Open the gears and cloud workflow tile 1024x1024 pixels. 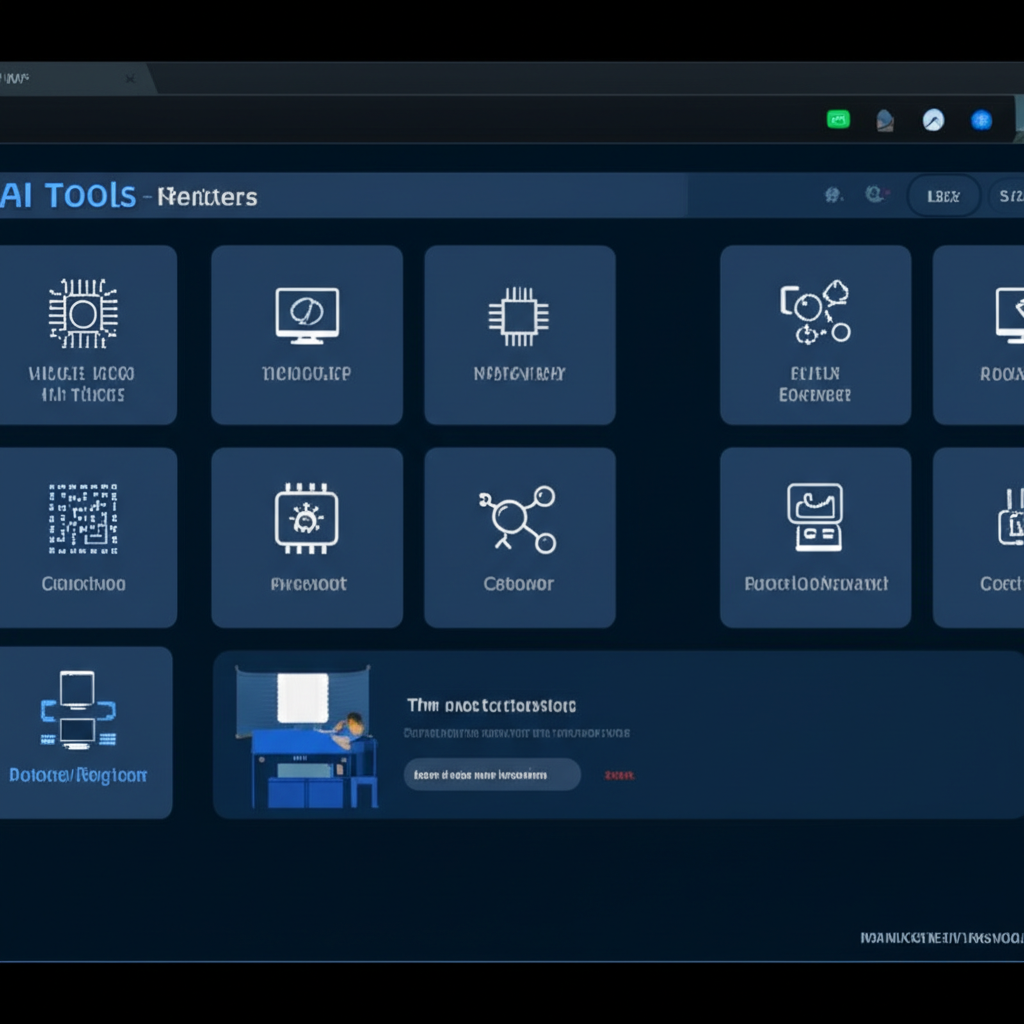point(815,335)
